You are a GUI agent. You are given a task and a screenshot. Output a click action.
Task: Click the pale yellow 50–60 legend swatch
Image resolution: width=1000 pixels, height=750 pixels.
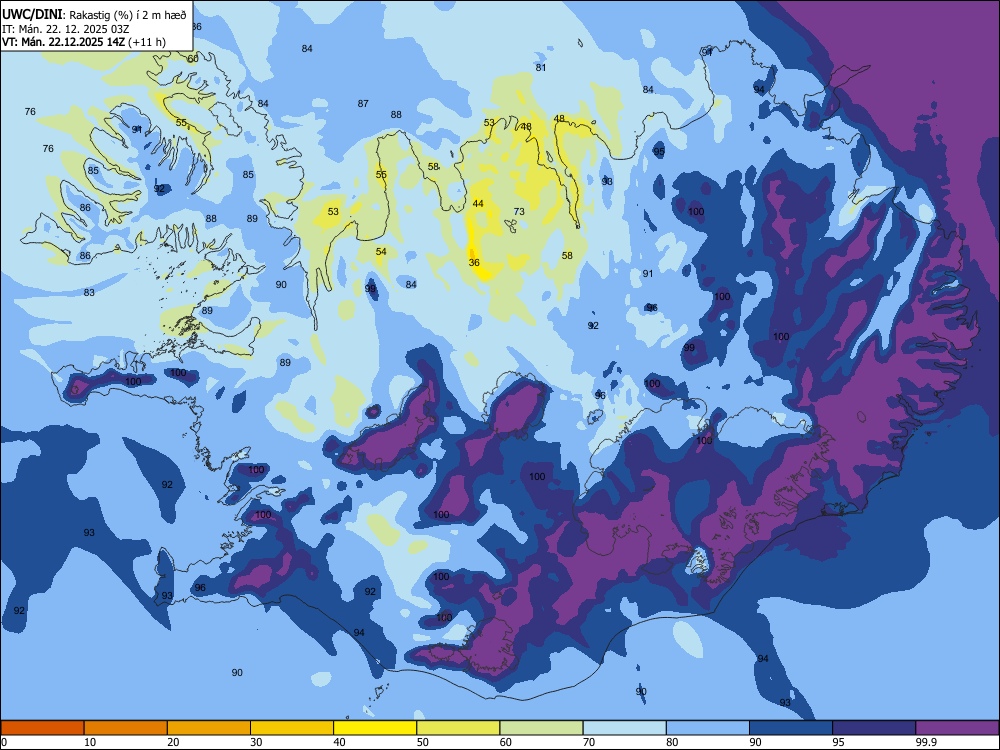pyautogui.click(x=458, y=728)
